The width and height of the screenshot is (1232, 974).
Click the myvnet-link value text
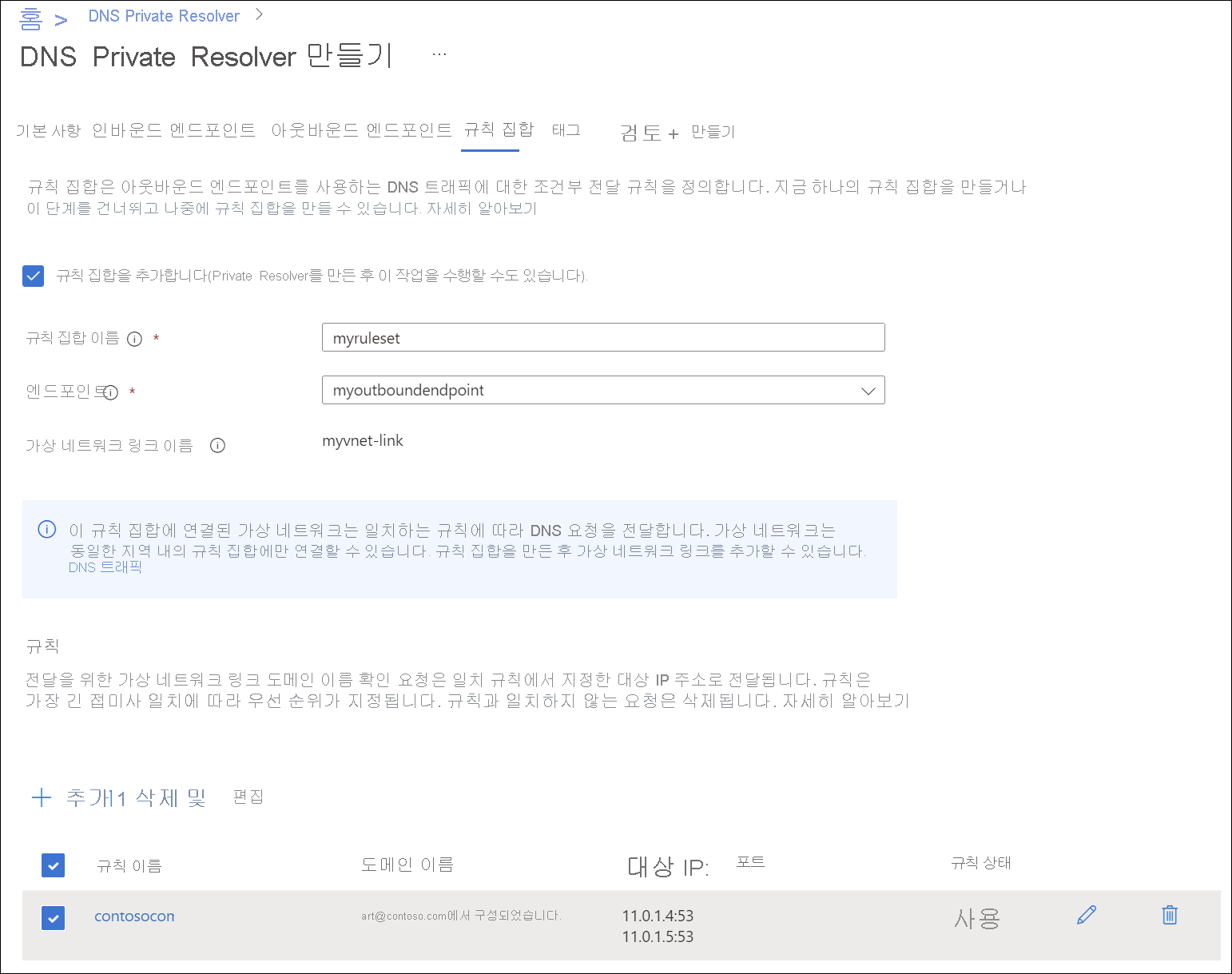(363, 441)
